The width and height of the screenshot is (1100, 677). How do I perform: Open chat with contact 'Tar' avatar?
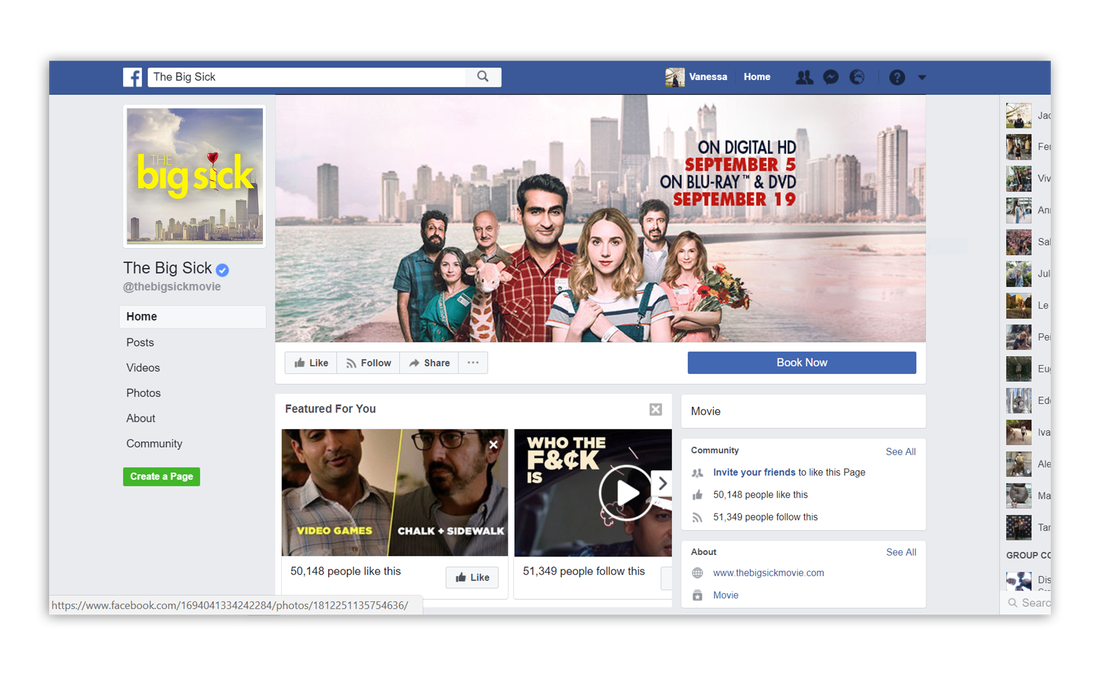pyautogui.click(x=1019, y=528)
